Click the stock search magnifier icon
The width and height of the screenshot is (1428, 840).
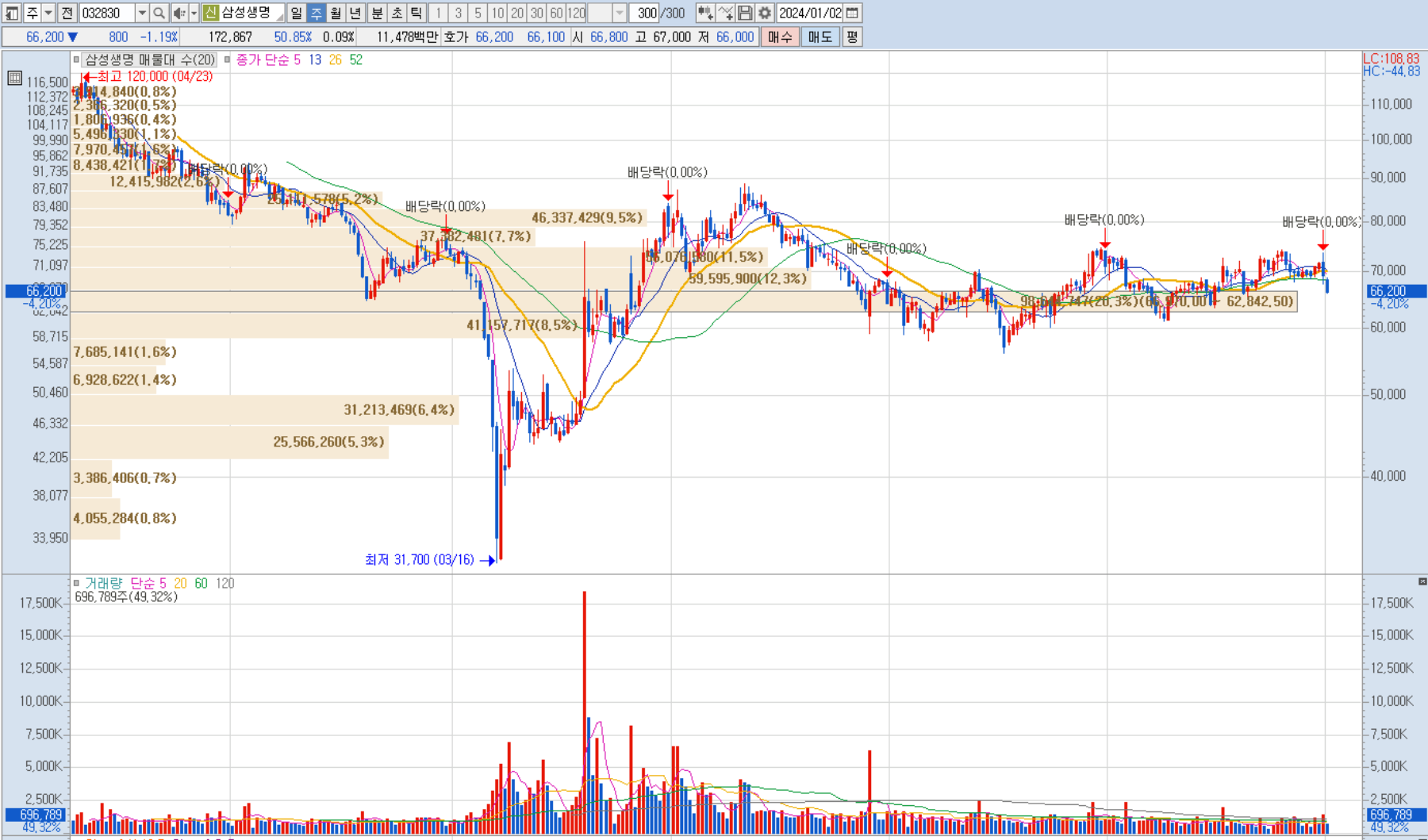click(159, 13)
